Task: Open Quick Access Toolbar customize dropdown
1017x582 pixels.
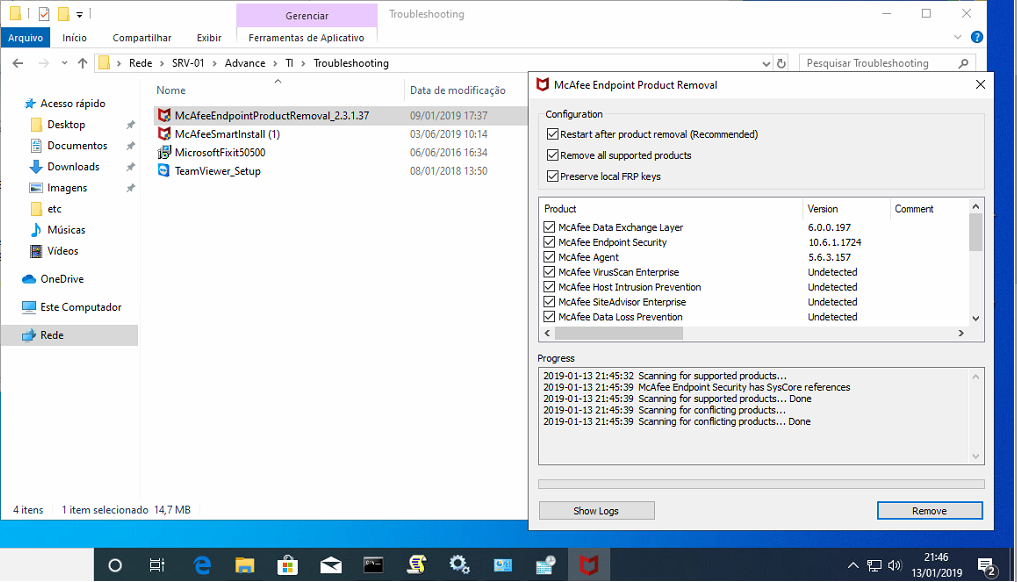Action: click(x=79, y=14)
